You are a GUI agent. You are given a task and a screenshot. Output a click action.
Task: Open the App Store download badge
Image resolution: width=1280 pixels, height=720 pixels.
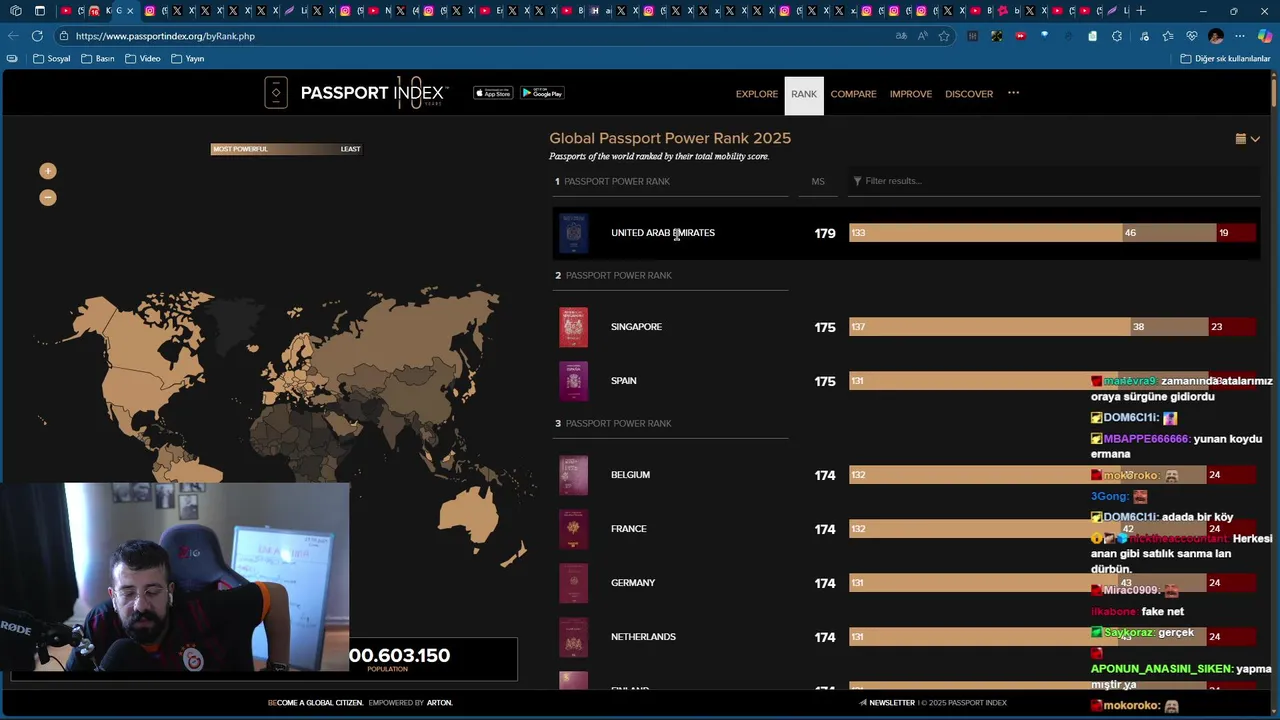tap(493, 93)
